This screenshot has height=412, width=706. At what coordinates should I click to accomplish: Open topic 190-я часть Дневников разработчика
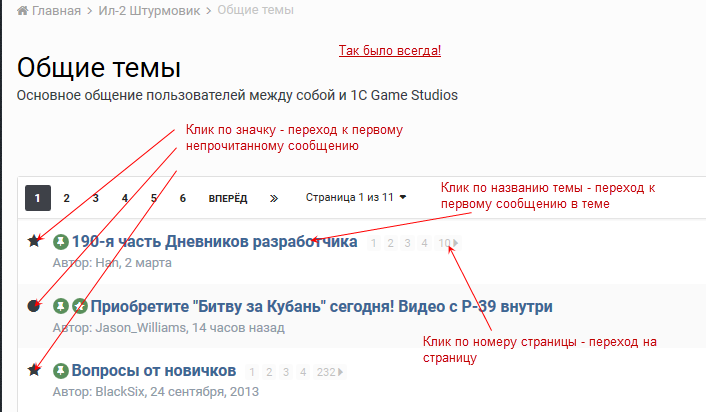pos(215,242)
